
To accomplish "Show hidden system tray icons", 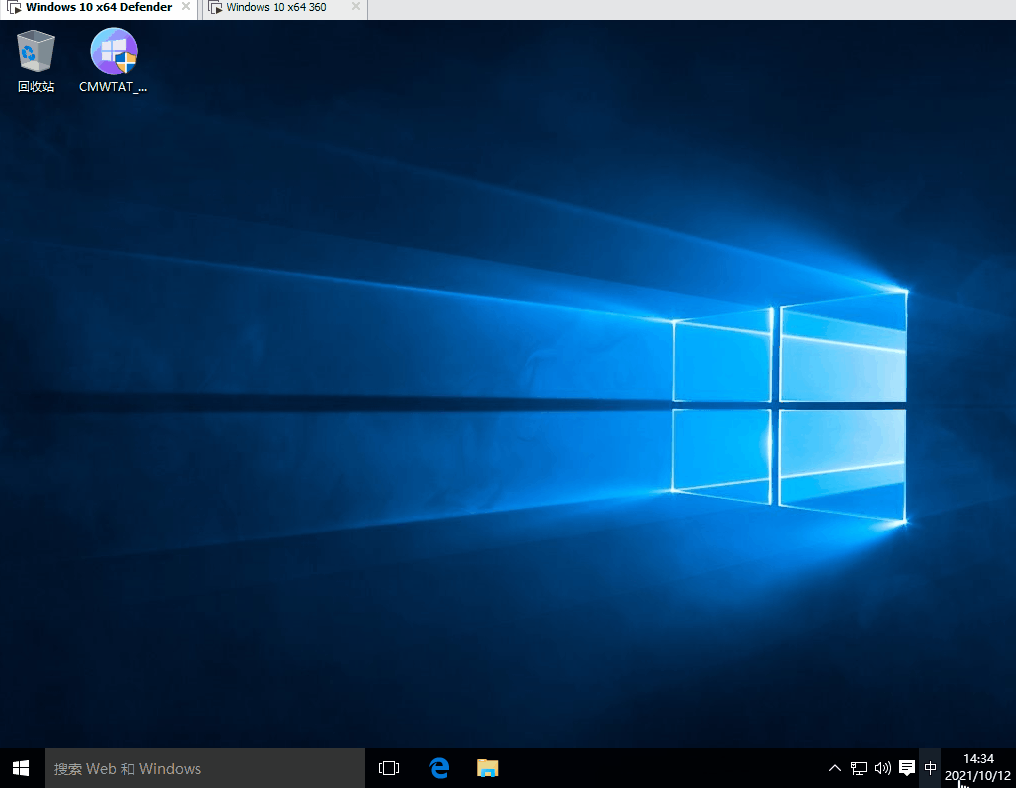I will click(835, 769).
